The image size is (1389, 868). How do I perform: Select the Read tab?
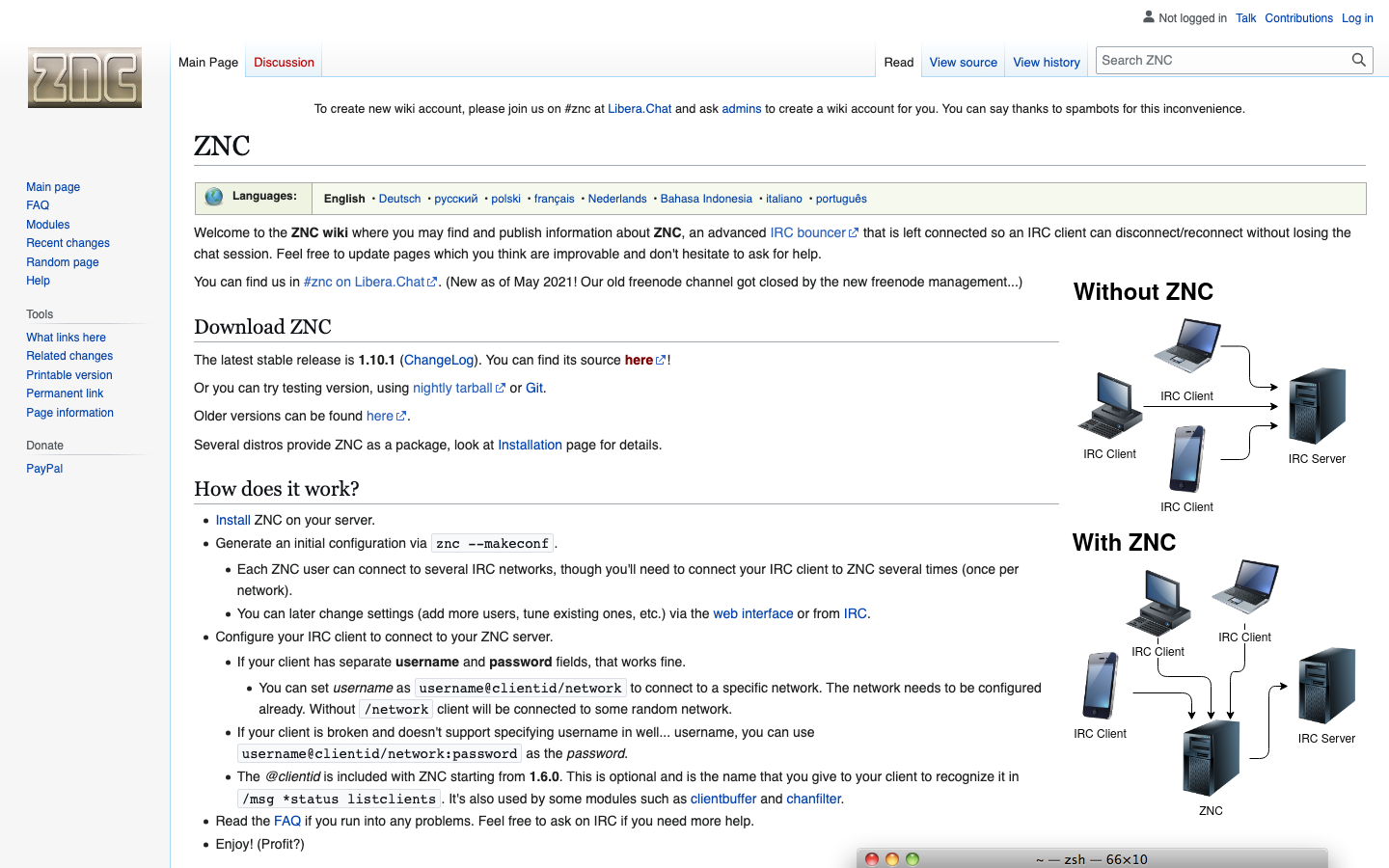point(898,62)
